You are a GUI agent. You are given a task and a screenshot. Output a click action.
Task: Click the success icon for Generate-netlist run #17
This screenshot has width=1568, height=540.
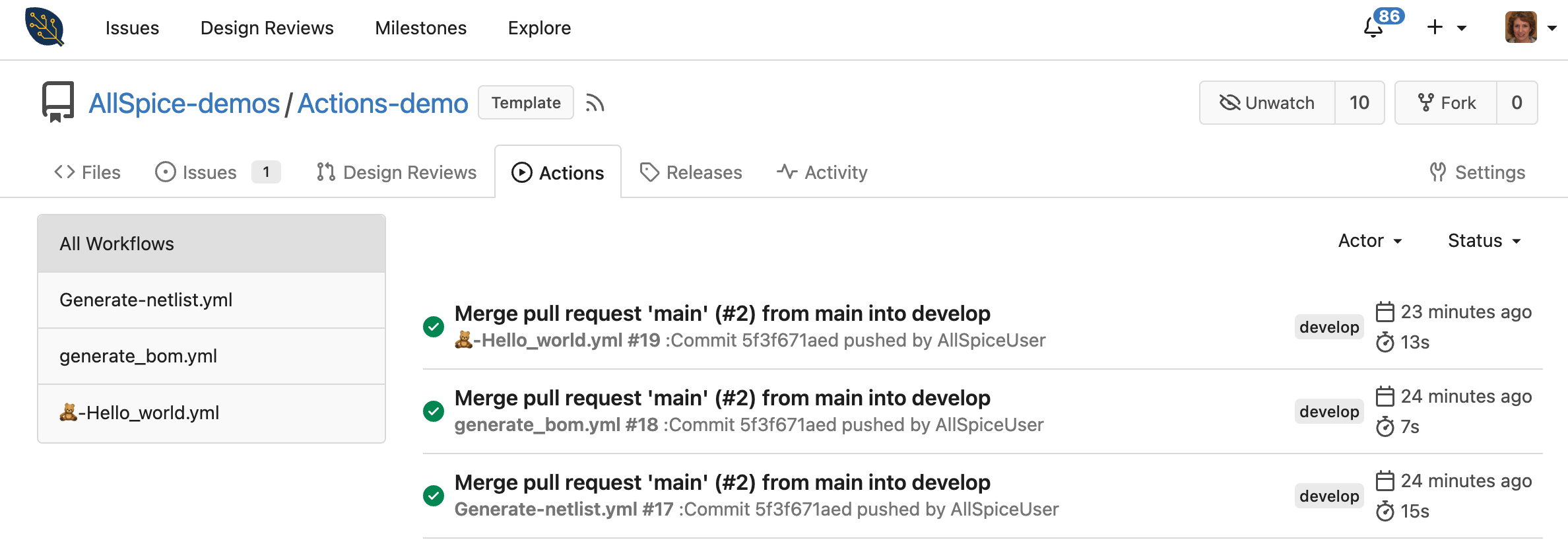point(434,495)
